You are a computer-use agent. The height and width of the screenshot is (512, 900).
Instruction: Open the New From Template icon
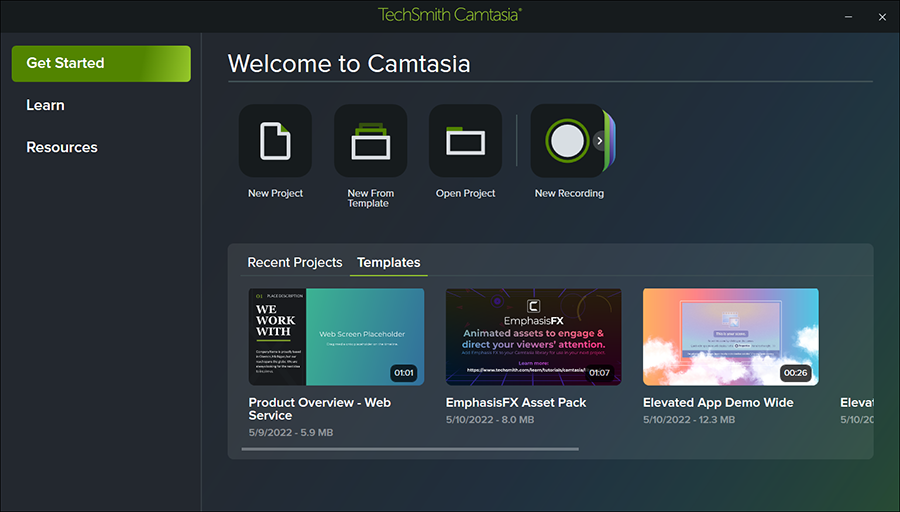[x=370, y=141]
